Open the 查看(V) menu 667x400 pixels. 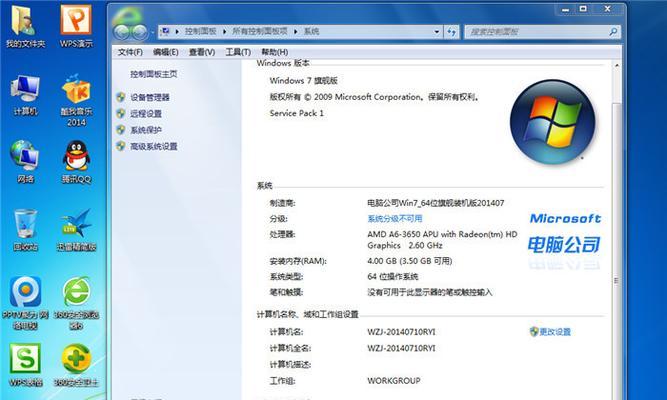coord(202,52)
